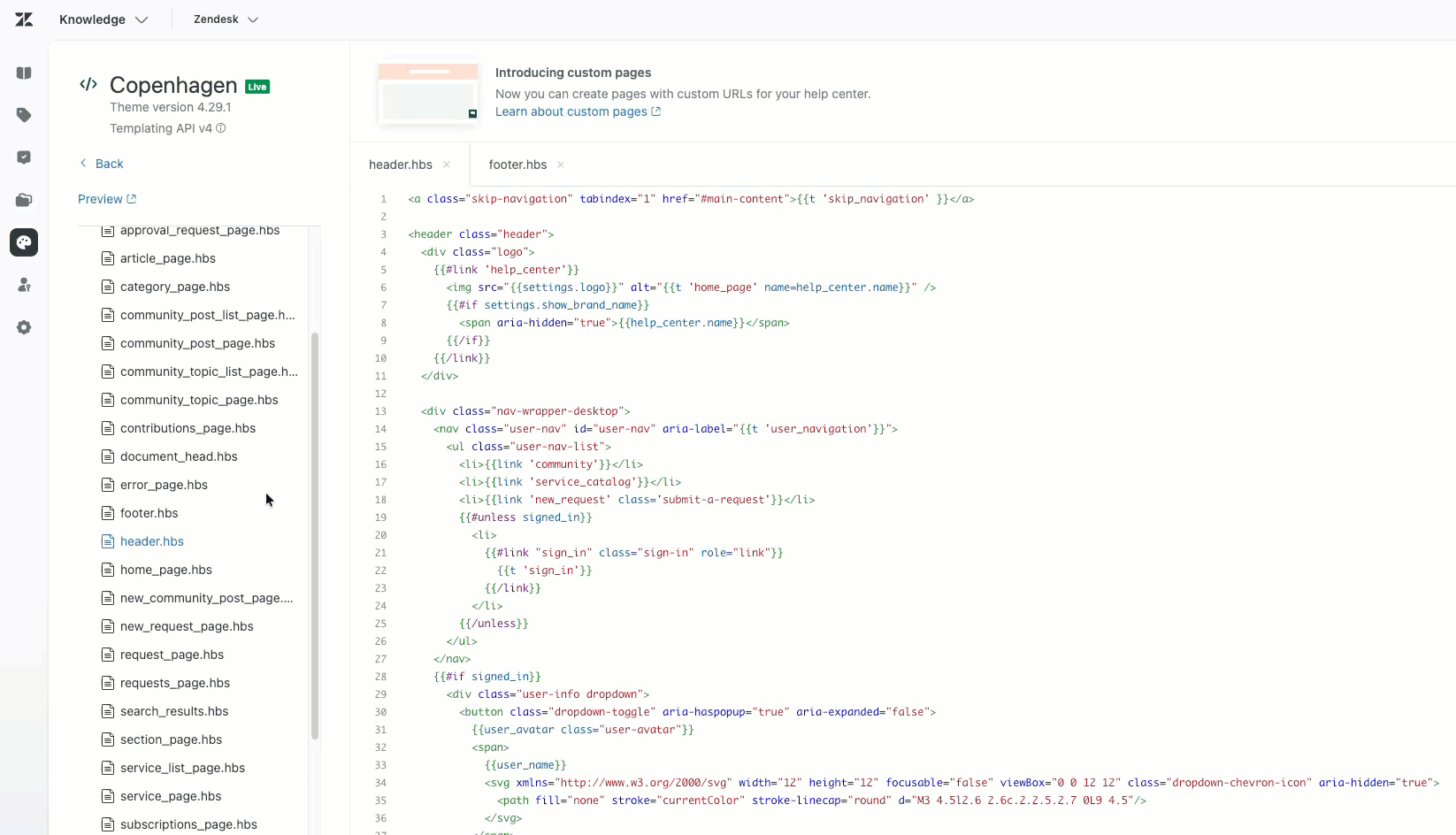The image size is (1456, 835).
Task: Open the content tags panel icon
Action: [x=24, y=115]
